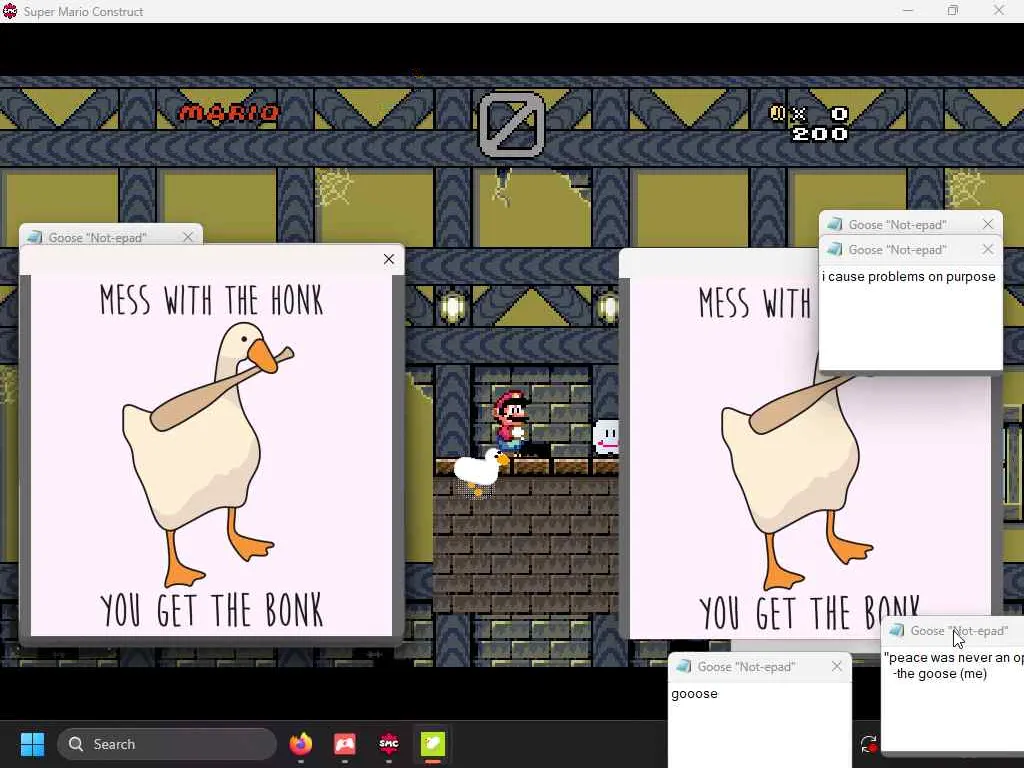Close the Goose Not-epad behind the left meme

(188, 237)
